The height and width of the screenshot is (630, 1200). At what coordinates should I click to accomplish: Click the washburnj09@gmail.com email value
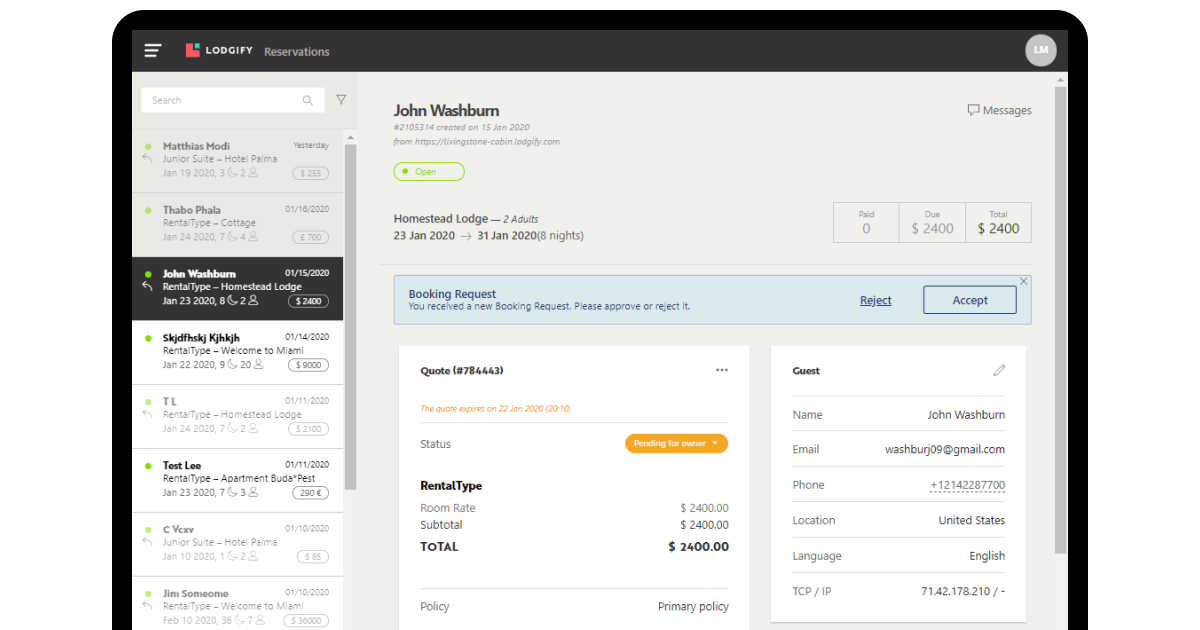[x=945, y=450]
